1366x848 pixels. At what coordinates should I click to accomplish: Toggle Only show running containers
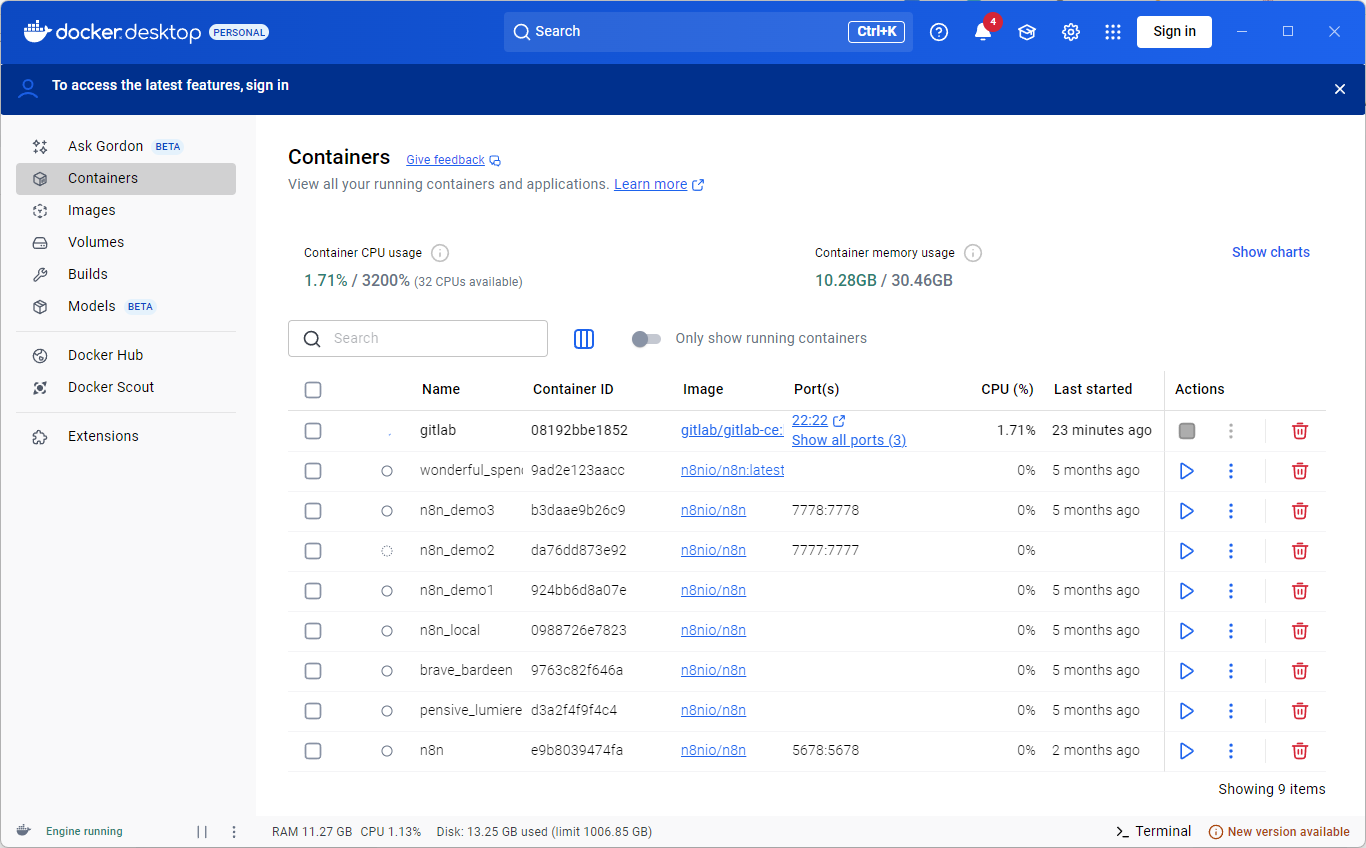tap(647, 339)
